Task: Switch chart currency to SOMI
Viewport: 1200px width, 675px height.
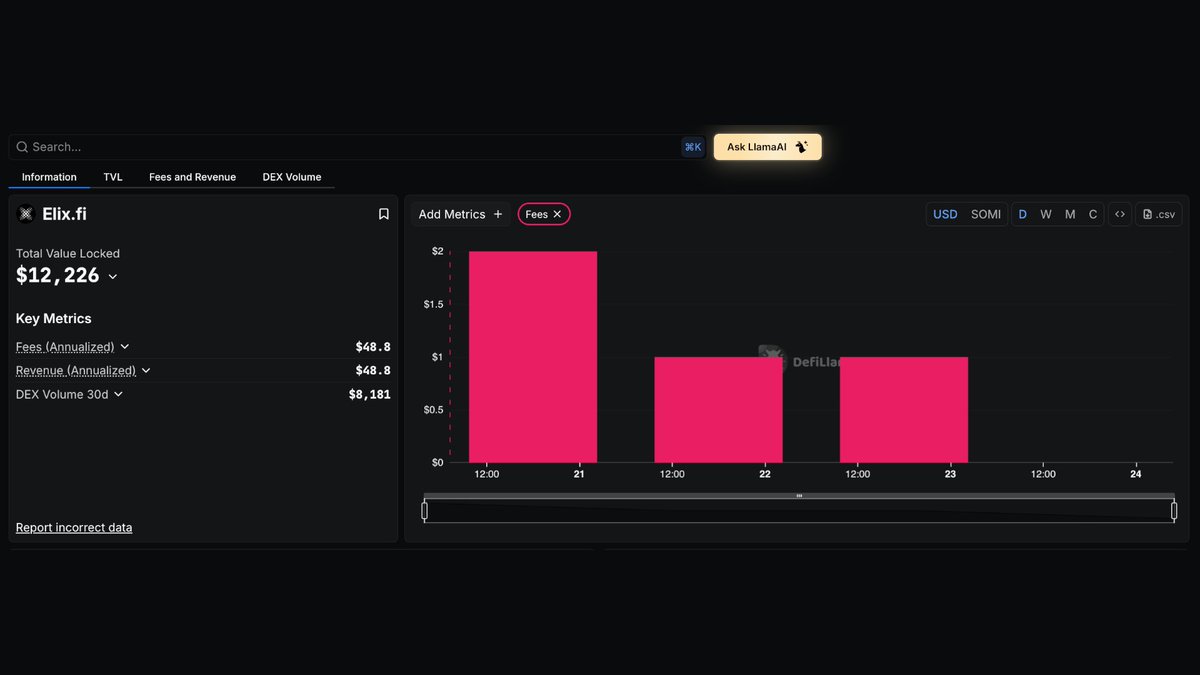Action: [x=986, y=214]
